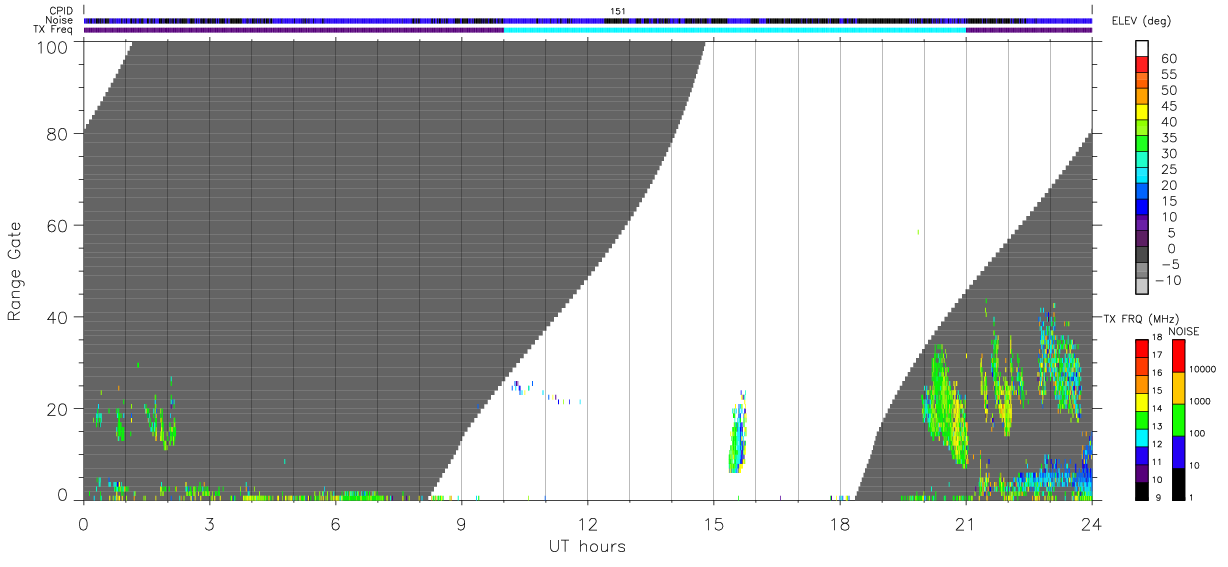Click the red top segment of TX FRQ colorbar
This screenshot has height=567, width=1228.
click(x=1142, y=347)
